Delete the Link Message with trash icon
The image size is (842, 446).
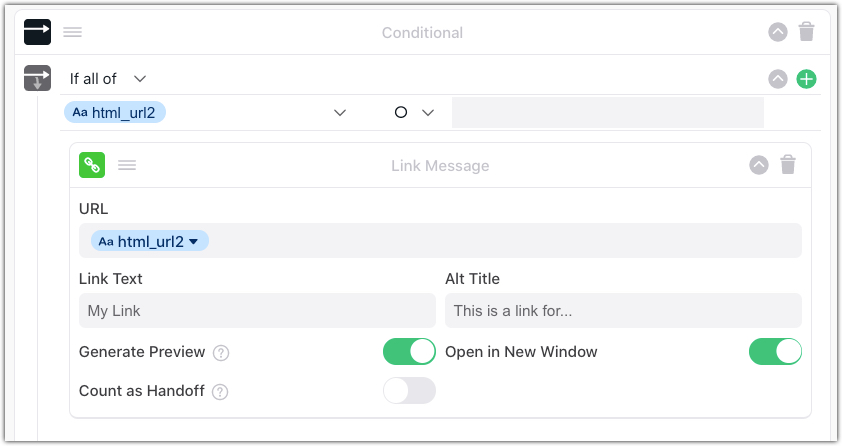788,165
